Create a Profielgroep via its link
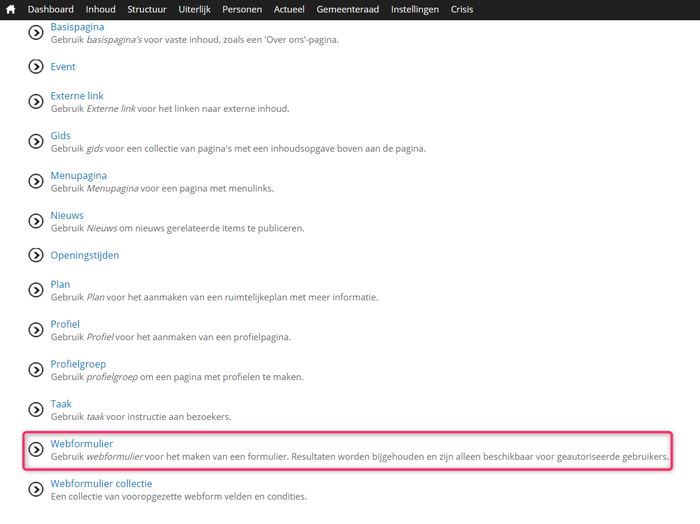The image size is (700, 524). pos(78,364)
